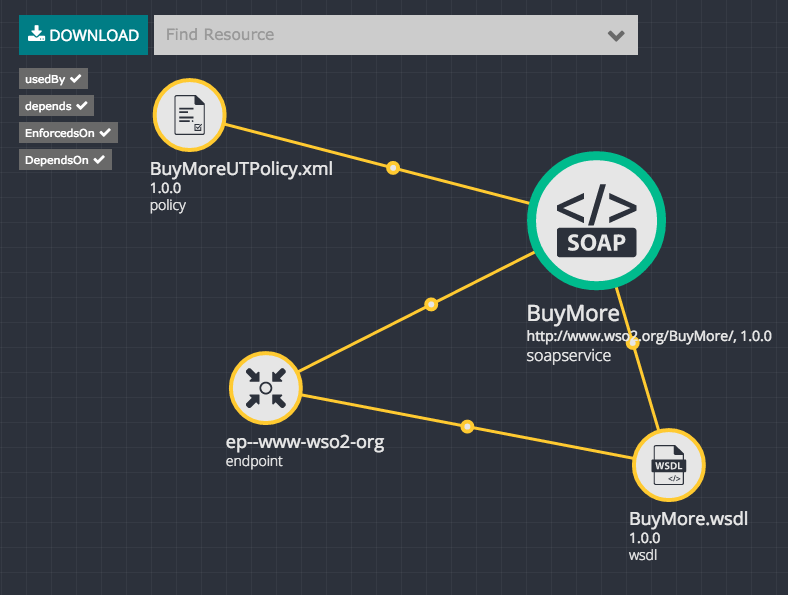Click the edge midpoint between SOAP service and WSDL

(x=633, y=343)
